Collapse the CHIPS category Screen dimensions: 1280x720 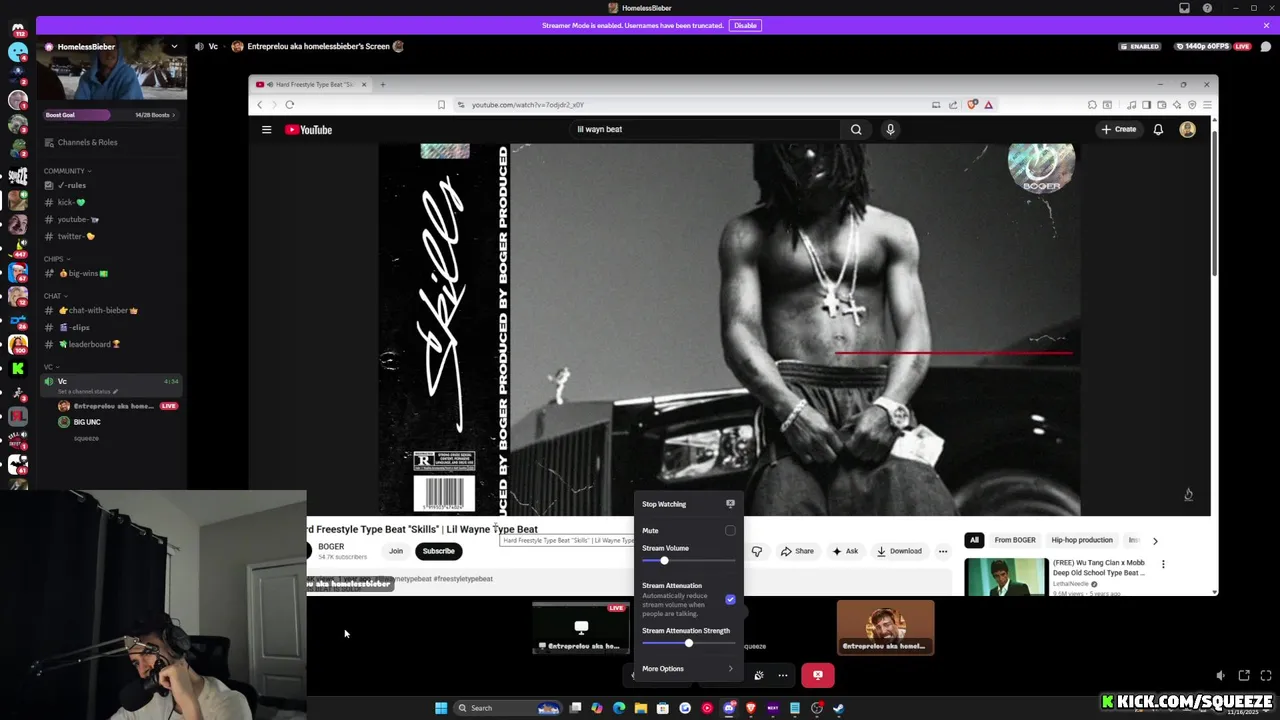click(x=55, y=259)
